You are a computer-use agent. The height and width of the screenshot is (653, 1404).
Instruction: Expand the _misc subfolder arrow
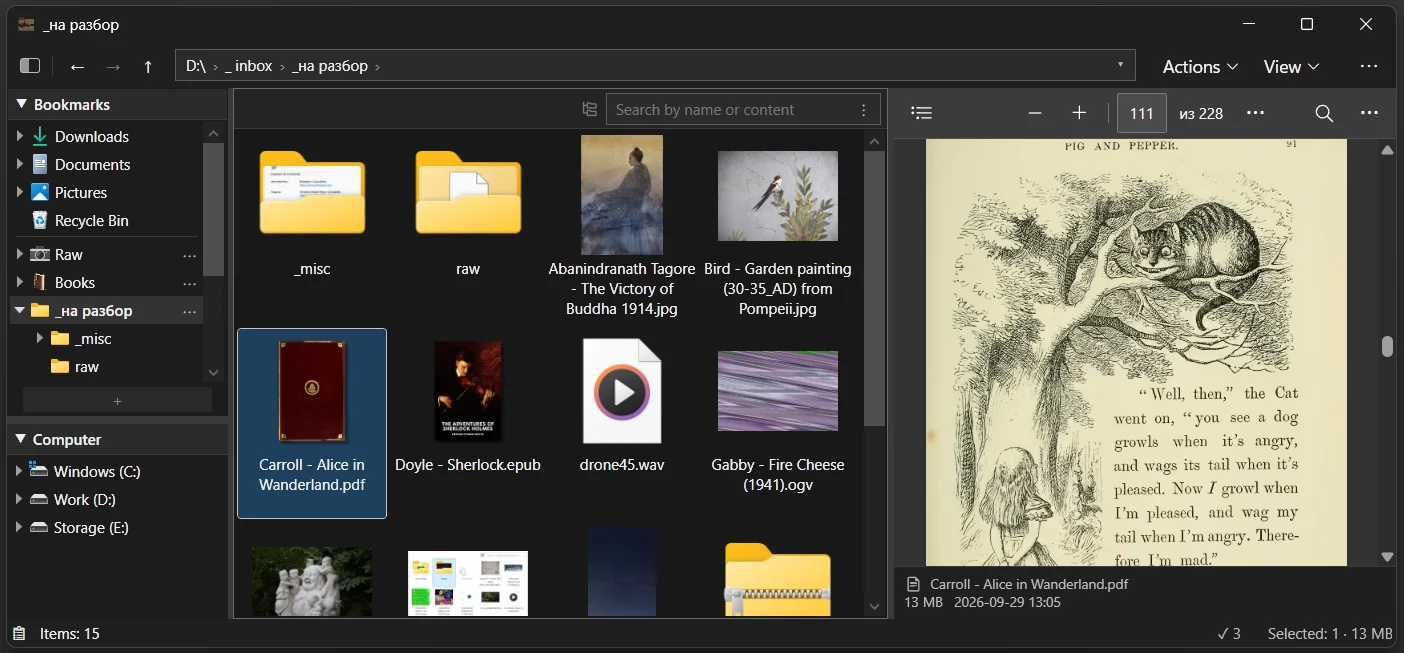pyautogui.click(x=40, y=338)
